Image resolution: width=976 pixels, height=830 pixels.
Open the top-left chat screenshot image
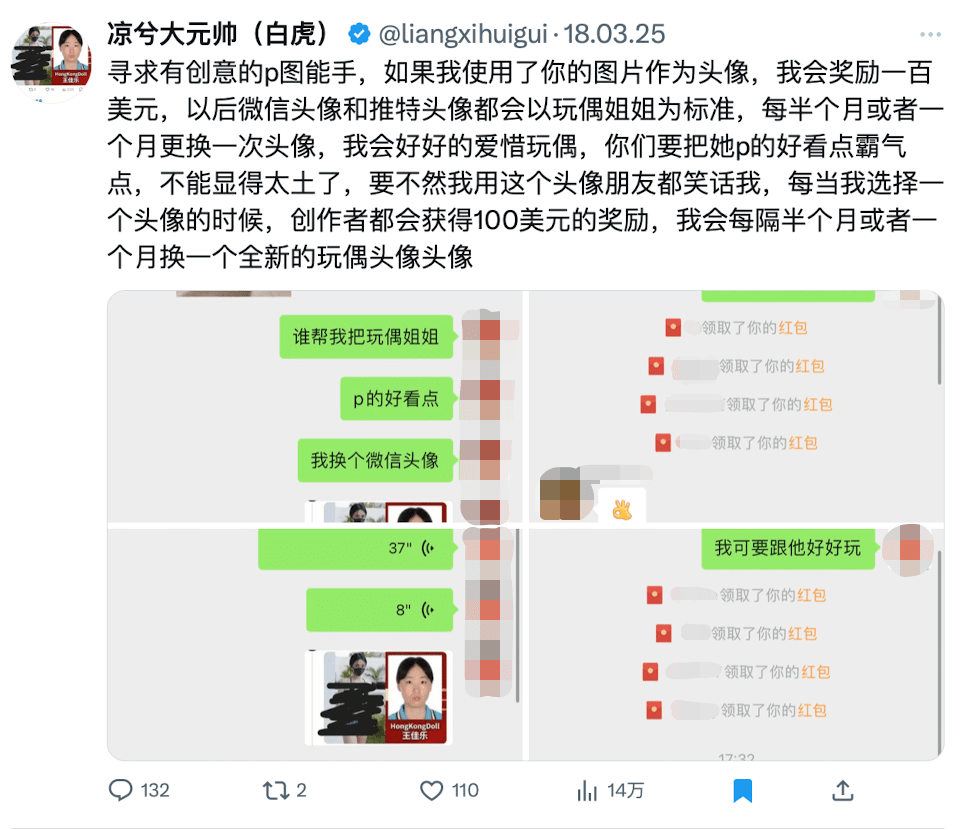315,407
